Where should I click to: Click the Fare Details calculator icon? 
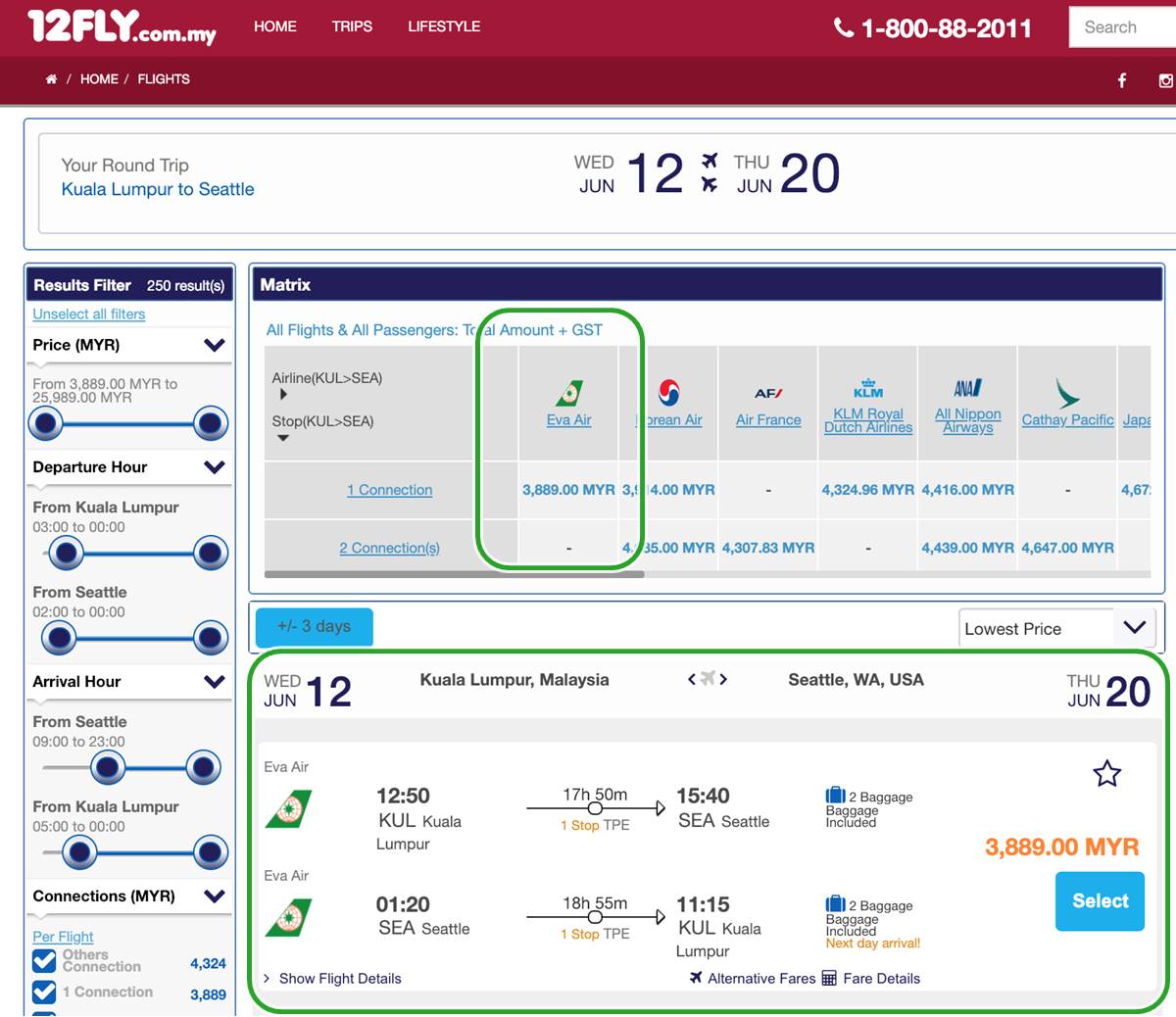(x=829, y=978)
